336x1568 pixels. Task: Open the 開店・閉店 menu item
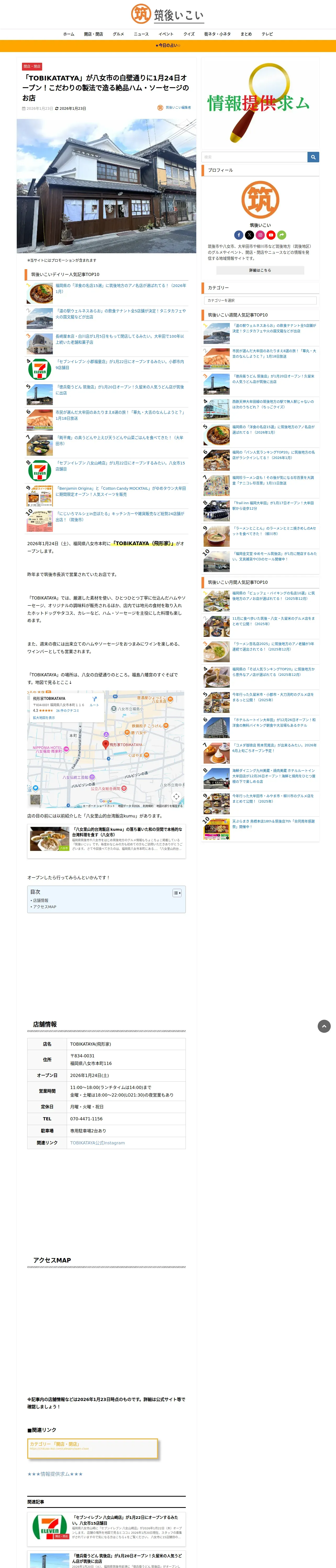(93, 34)
